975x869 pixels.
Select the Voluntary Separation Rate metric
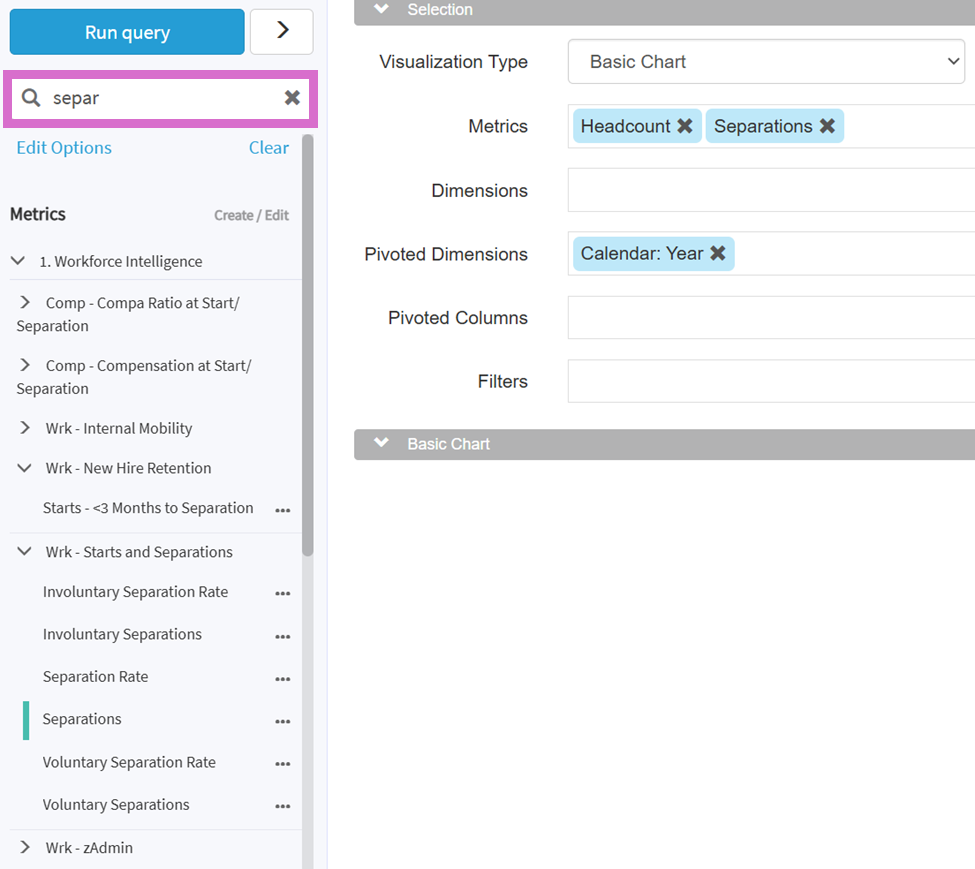point(129,762)
